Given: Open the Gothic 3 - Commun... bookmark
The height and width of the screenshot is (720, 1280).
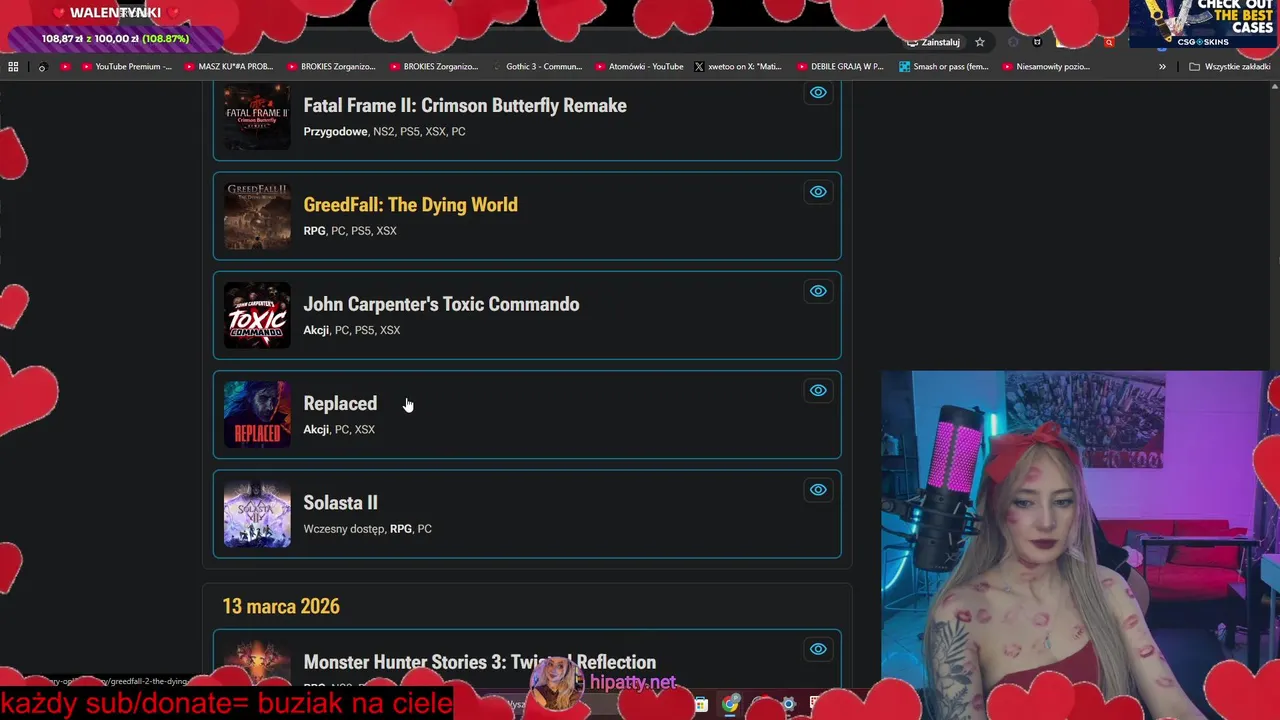Looking at the screenshot, I should click(537, 67).
